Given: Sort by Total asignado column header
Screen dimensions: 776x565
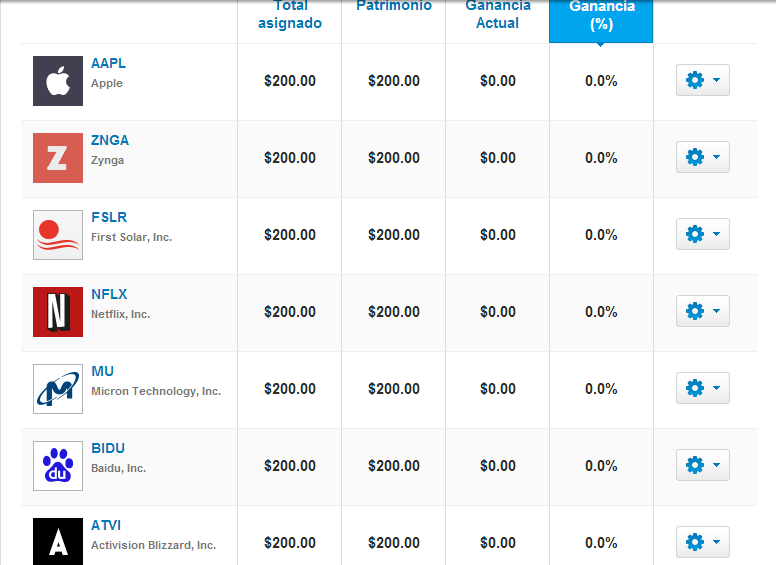Looking at the screenshot, I should [x=290, y=15].
